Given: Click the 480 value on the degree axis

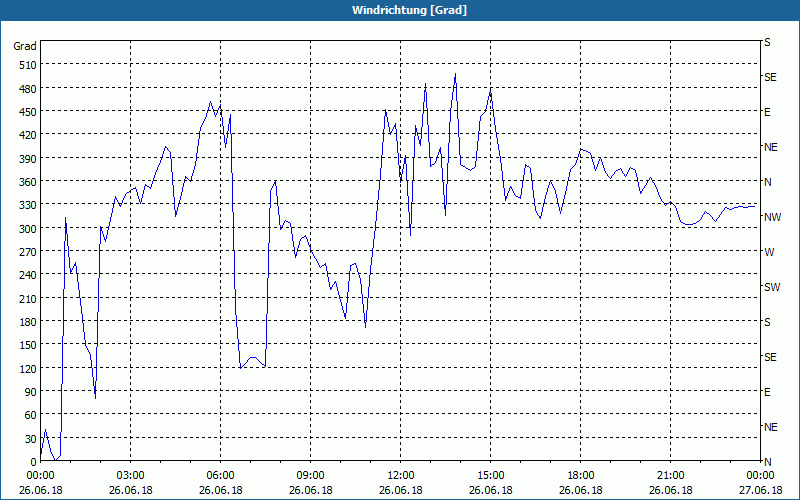Looking at the screenshot, I should 28,89.
